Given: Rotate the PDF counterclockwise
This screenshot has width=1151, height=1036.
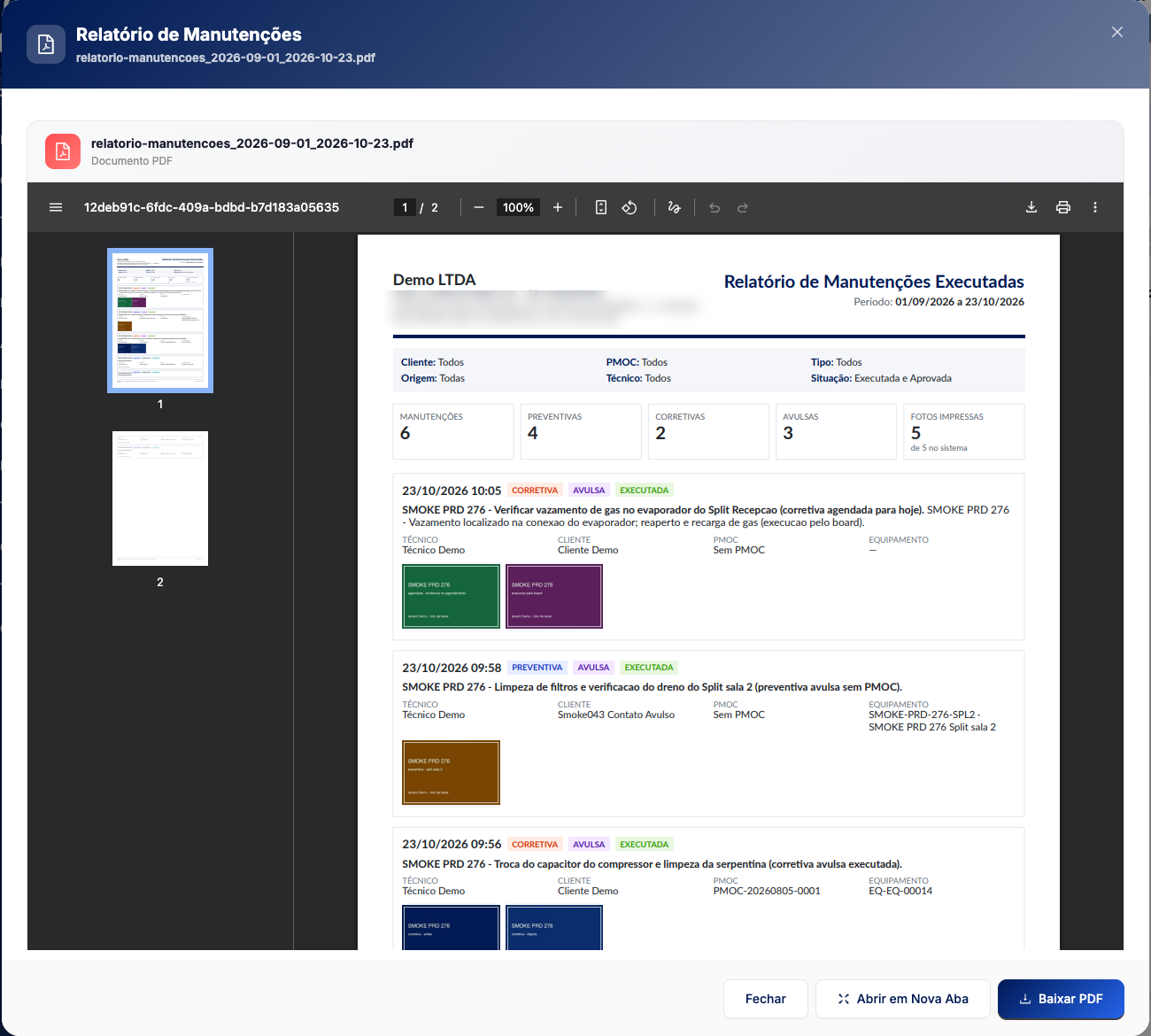Looking at the screenshot, I should tap(630, 207).
